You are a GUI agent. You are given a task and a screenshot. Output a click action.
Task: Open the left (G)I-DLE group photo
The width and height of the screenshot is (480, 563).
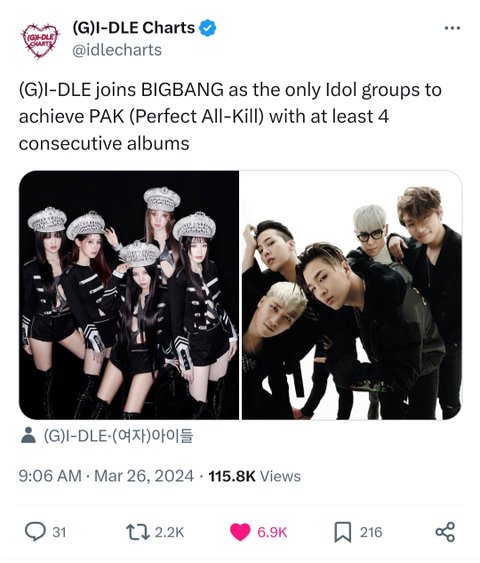129,295
